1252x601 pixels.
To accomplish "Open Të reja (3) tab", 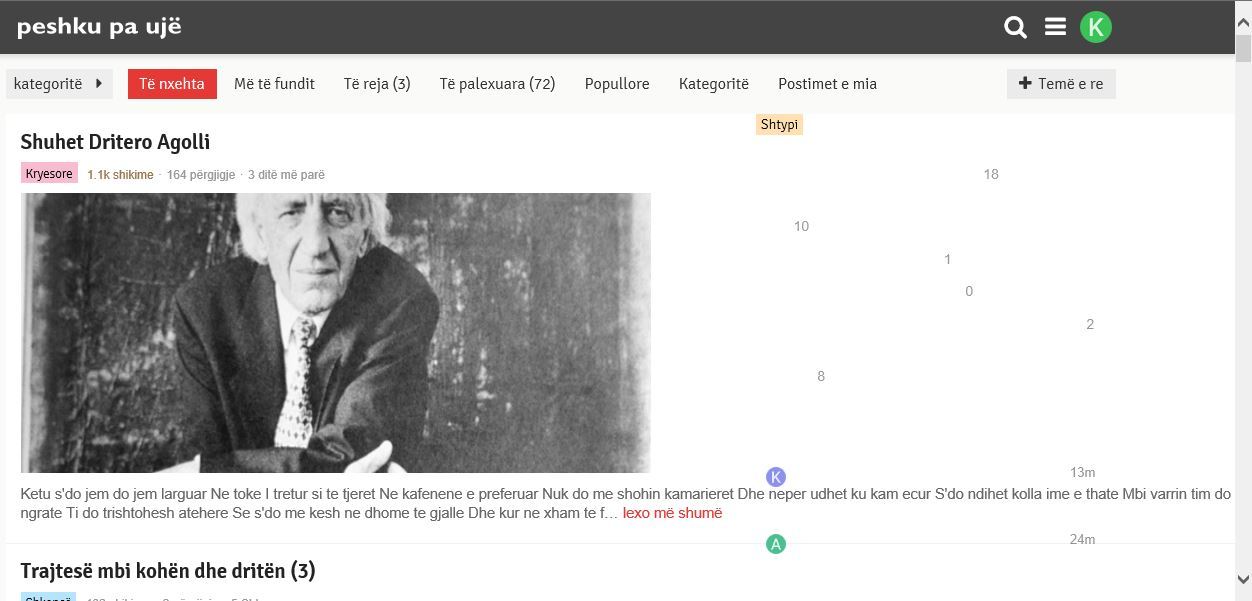I will [x=377, y=84].
